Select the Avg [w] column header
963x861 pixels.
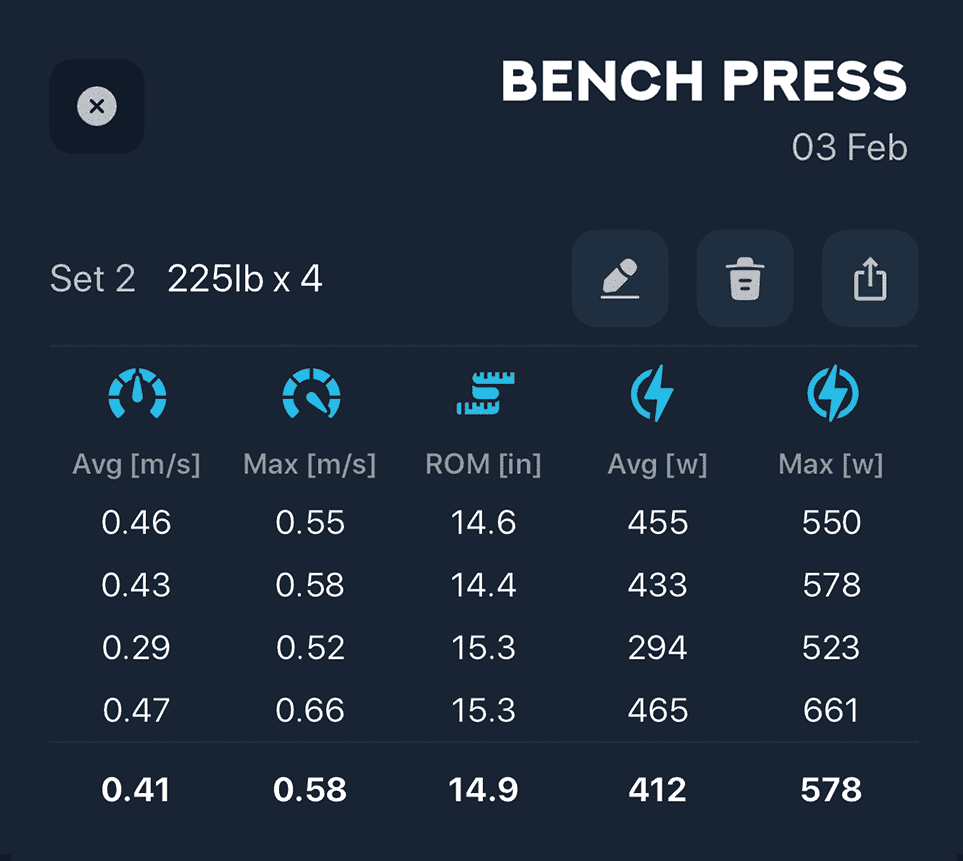(x=657, y=463)
